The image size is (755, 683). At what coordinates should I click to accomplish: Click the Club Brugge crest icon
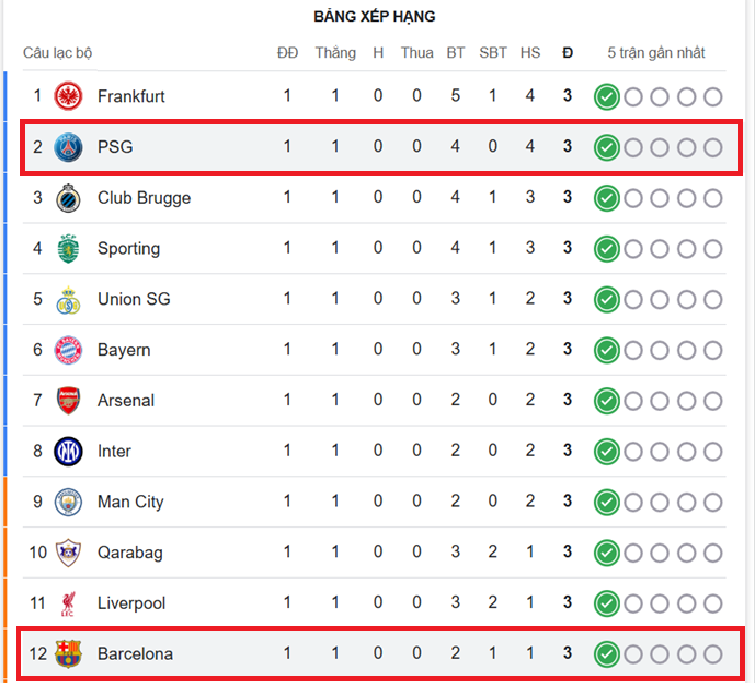tap(68, 198)
